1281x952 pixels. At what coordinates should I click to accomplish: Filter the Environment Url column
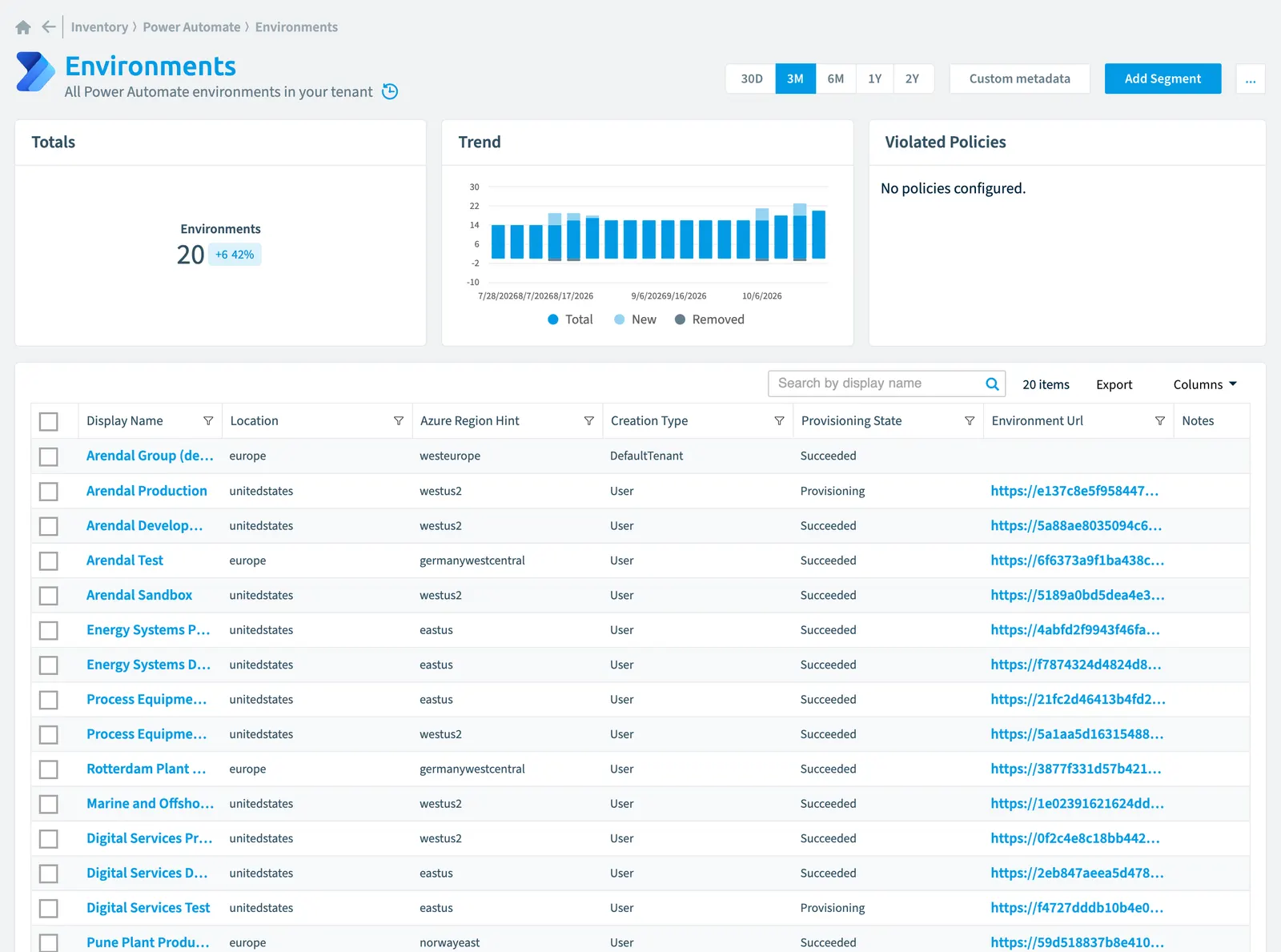(1160, 421)
